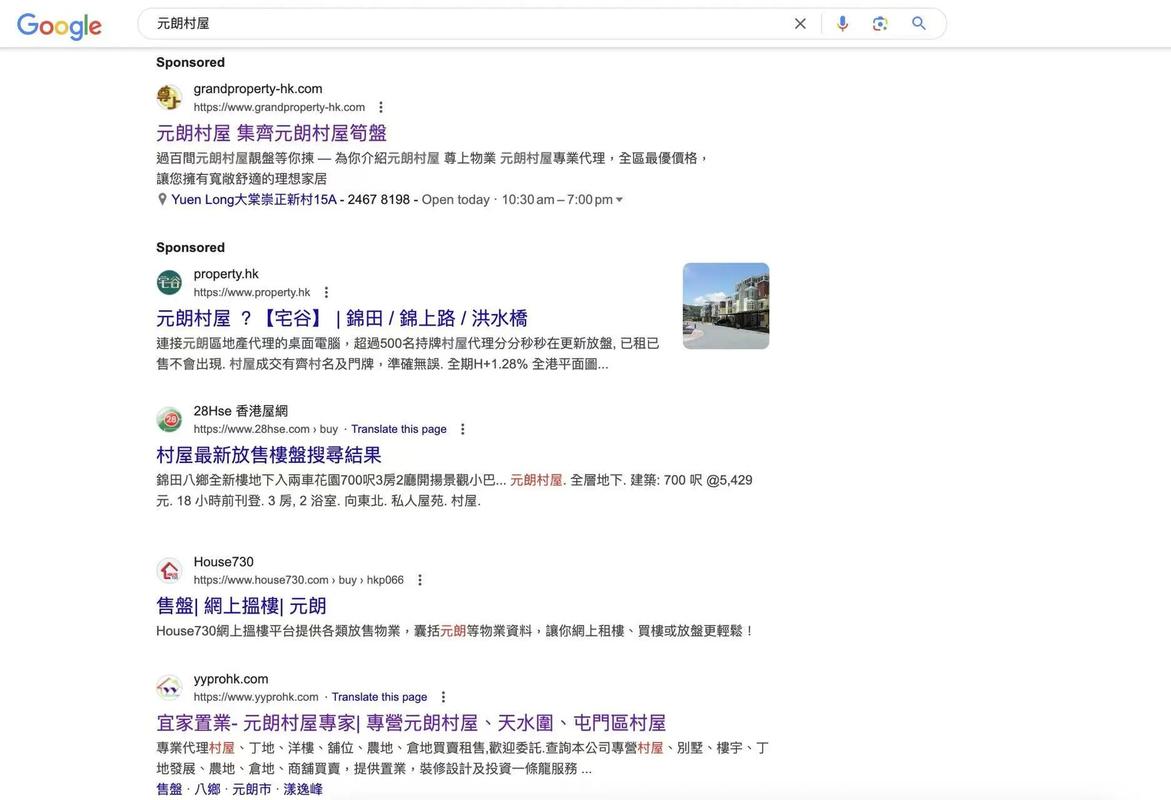This screenshot has height=800, width=1171.
Task: Start voice search with the microphone icon
Action: [x=842, y=24]
